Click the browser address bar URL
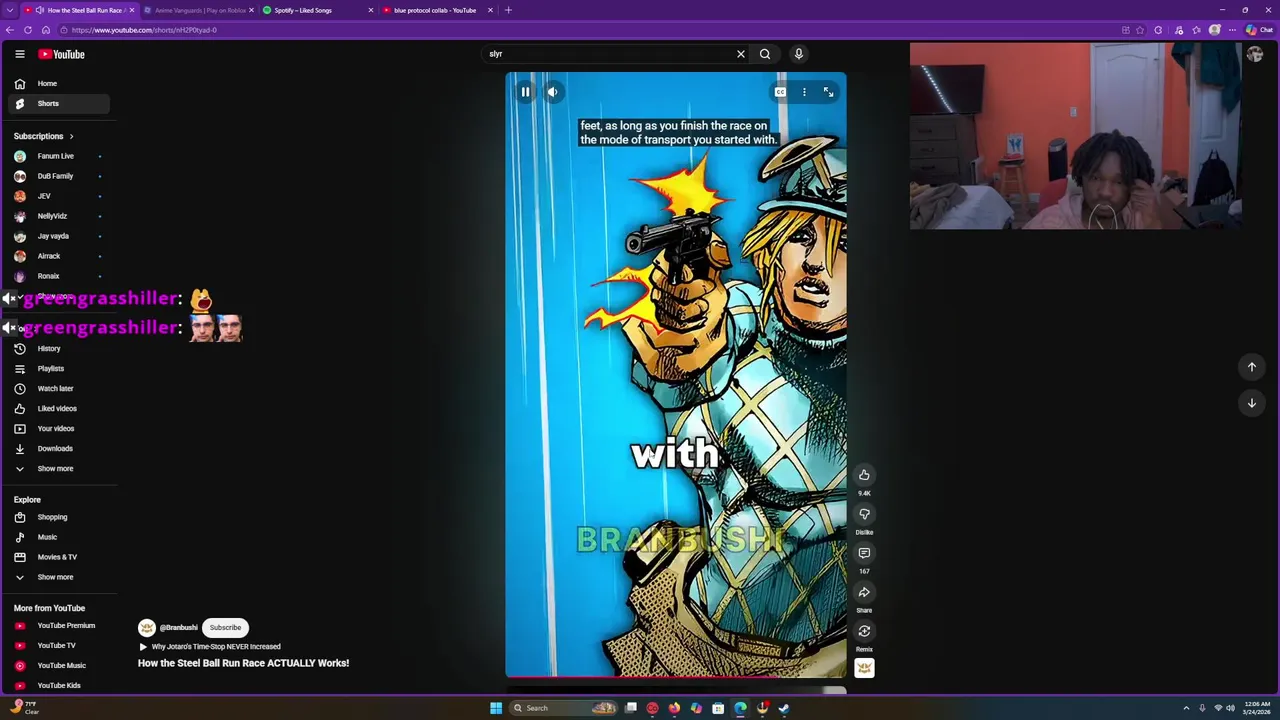 [x=144, y=30]
